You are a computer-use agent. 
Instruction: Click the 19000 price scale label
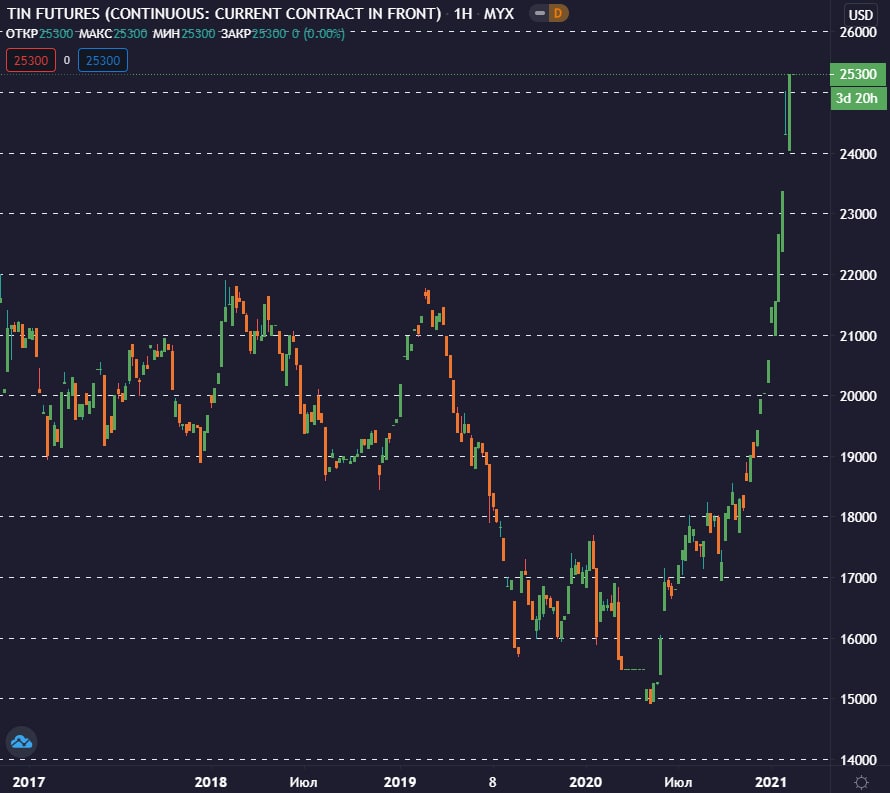pyautogui.click(x=858, y=457)
